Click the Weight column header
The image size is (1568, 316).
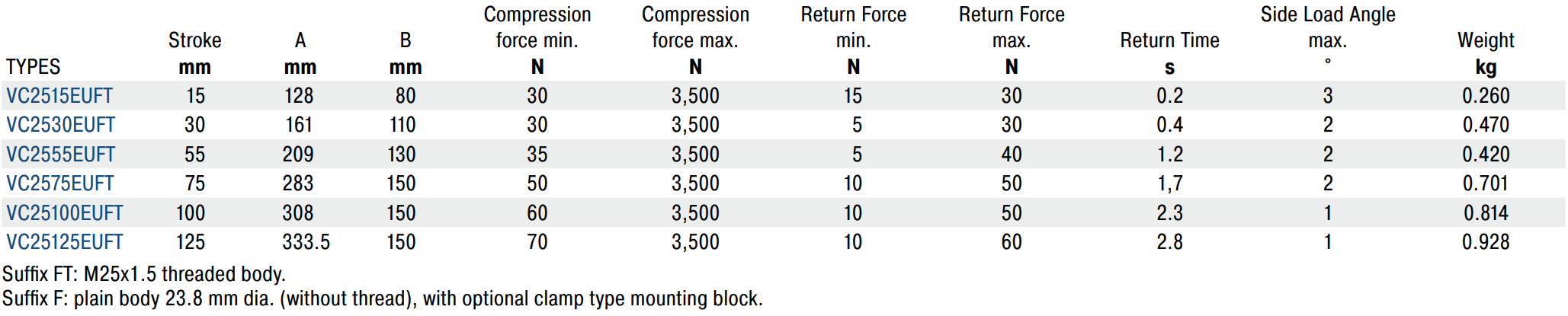click(x=1486, y=40)
